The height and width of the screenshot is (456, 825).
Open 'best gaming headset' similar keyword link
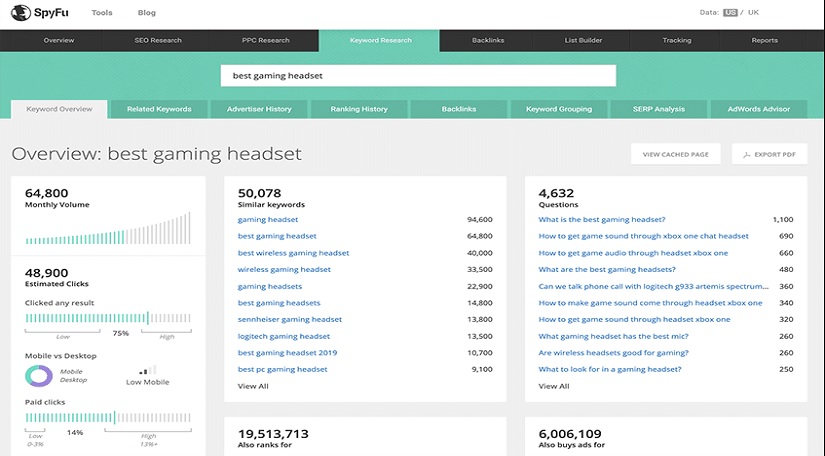(277, 236)
